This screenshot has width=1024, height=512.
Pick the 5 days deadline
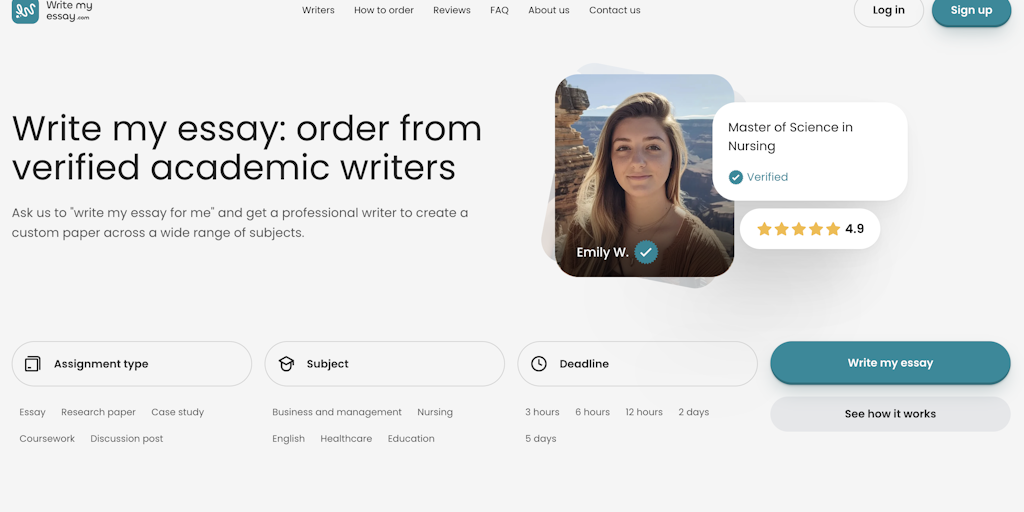[x=541, y=439]
